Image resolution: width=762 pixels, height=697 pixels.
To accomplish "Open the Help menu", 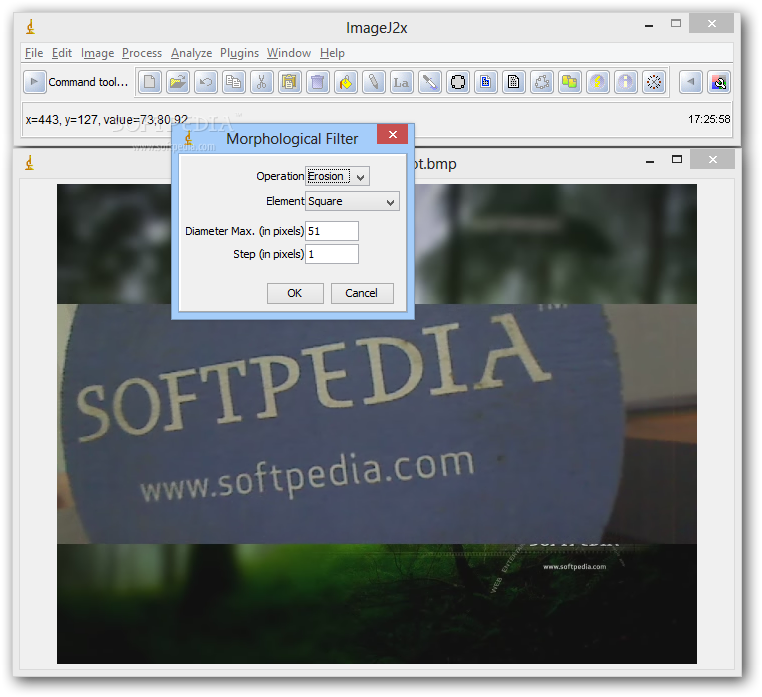I will (332, 53).
